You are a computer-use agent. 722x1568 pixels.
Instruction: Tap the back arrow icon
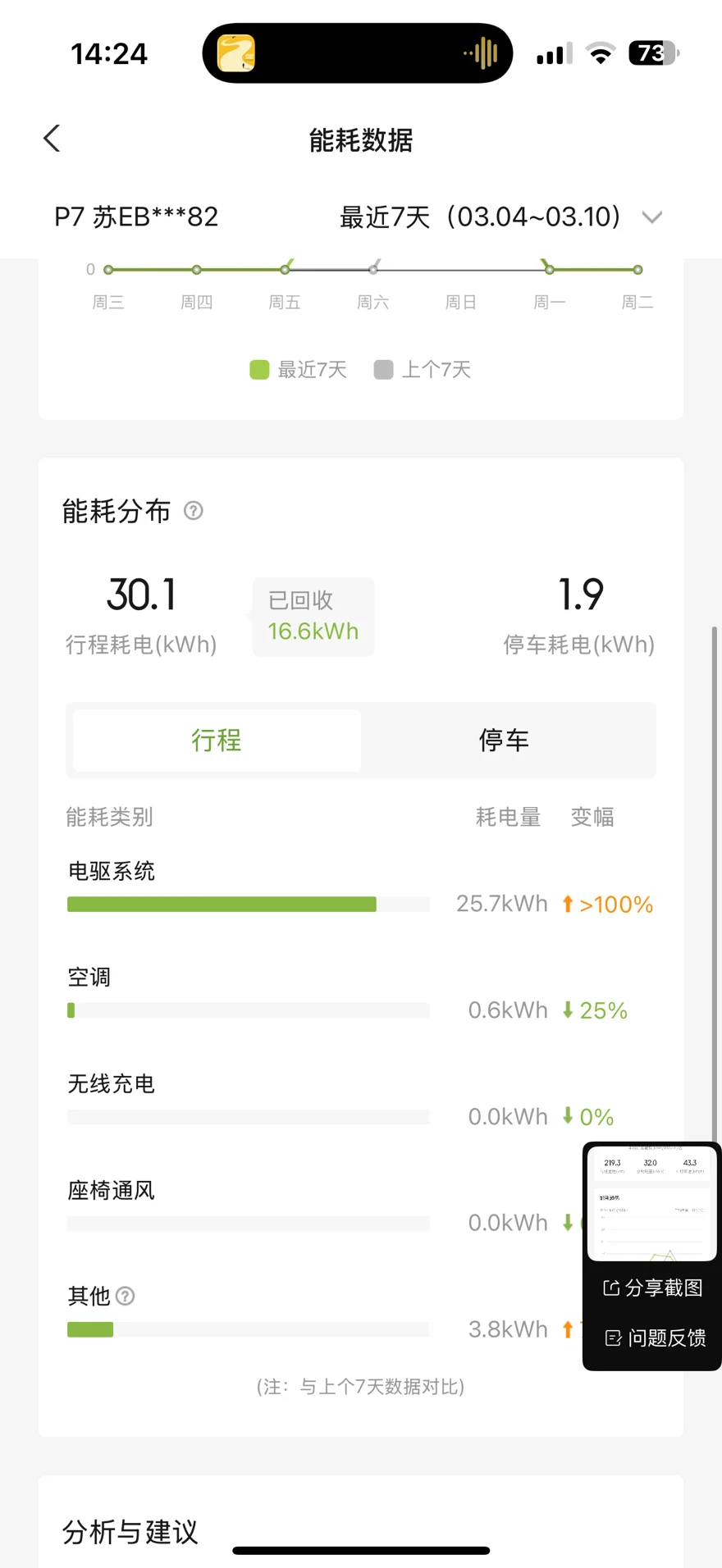(x=53, y=139)
